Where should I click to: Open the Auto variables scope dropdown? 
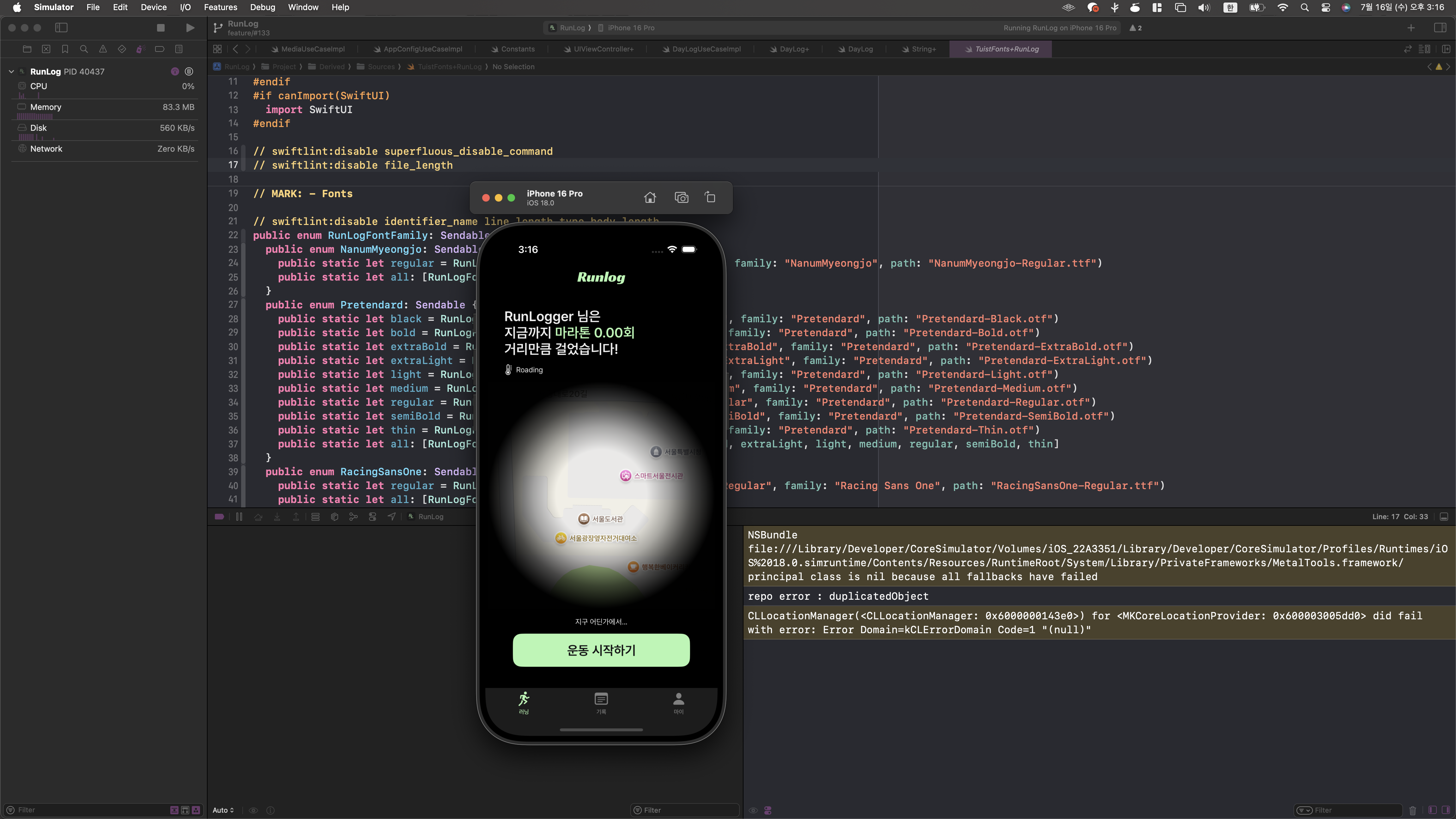[x=223, y=810]
